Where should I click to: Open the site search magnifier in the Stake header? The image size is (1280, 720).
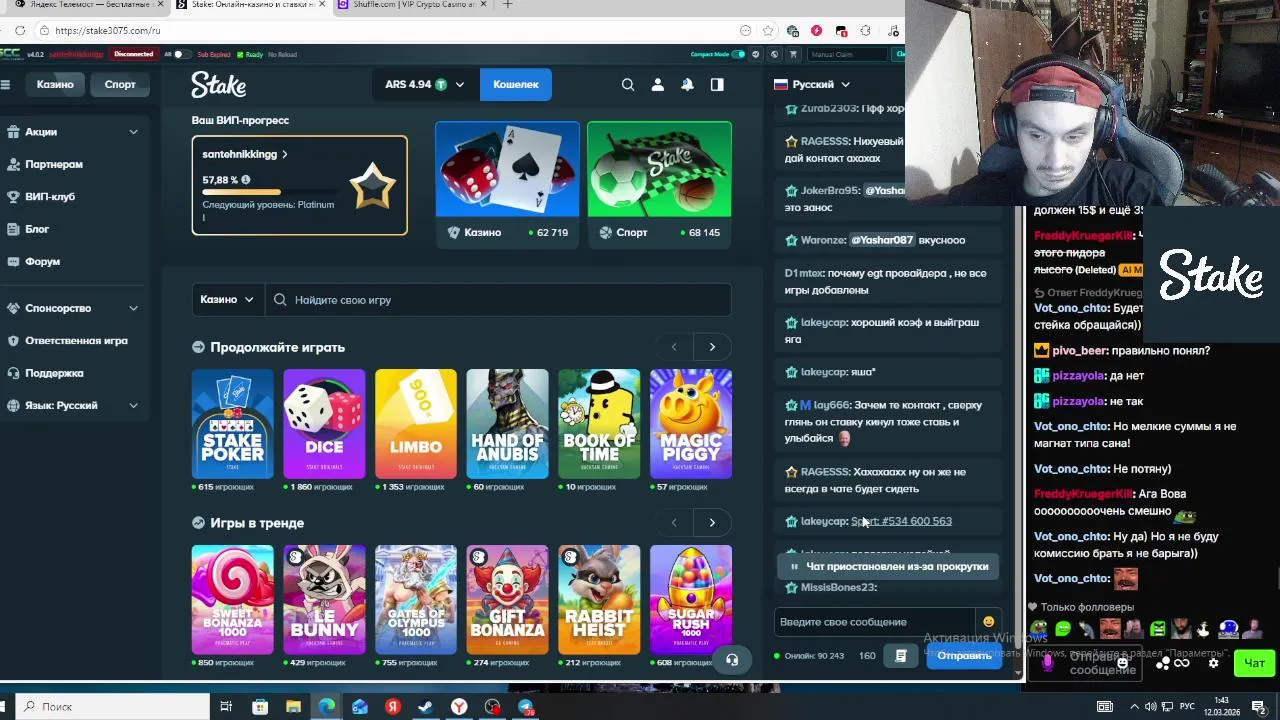[628, 85]
